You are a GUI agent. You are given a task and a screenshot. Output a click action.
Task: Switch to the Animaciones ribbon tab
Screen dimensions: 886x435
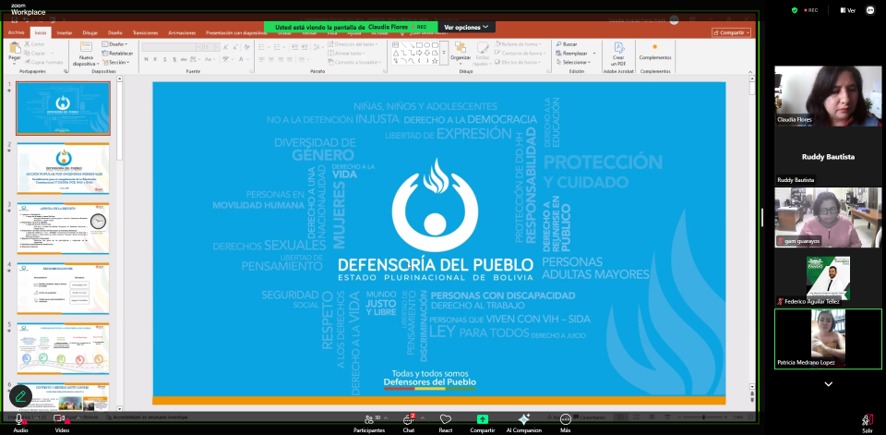click(x=182, y=33)
